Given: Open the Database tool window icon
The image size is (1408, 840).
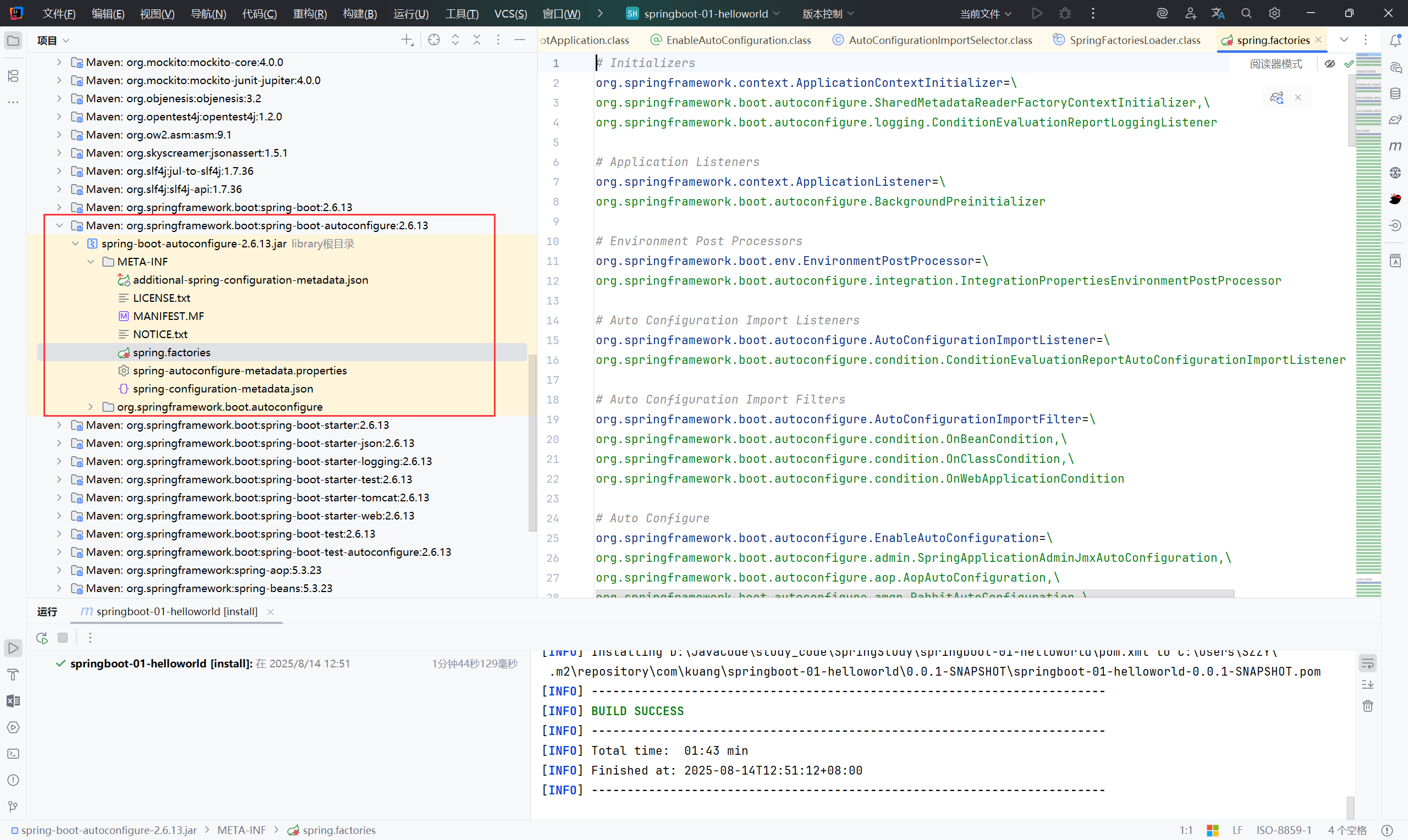Looking at the screenshot, I should [x=1395, y=93].
